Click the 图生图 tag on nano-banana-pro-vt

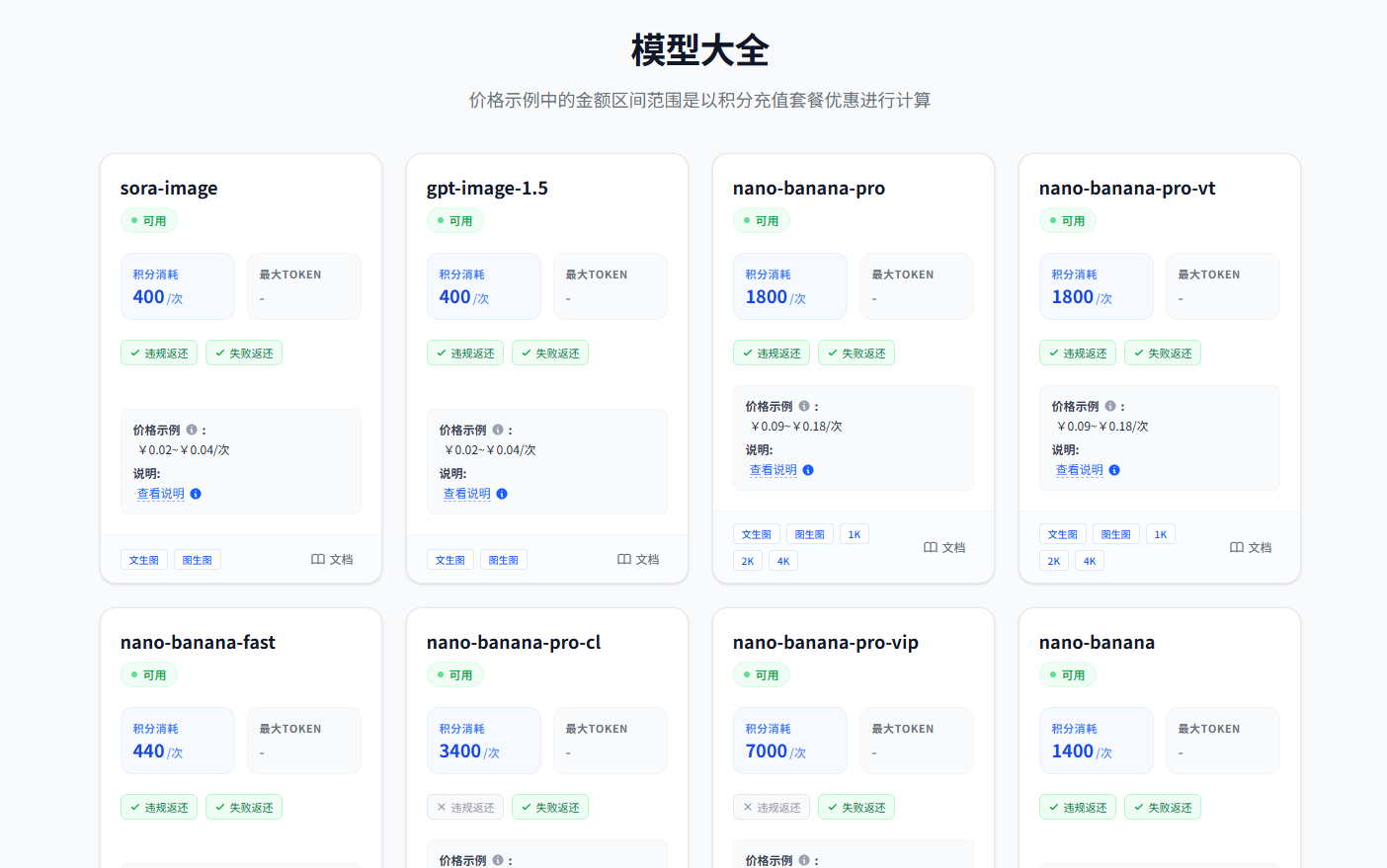point(1116,534)
